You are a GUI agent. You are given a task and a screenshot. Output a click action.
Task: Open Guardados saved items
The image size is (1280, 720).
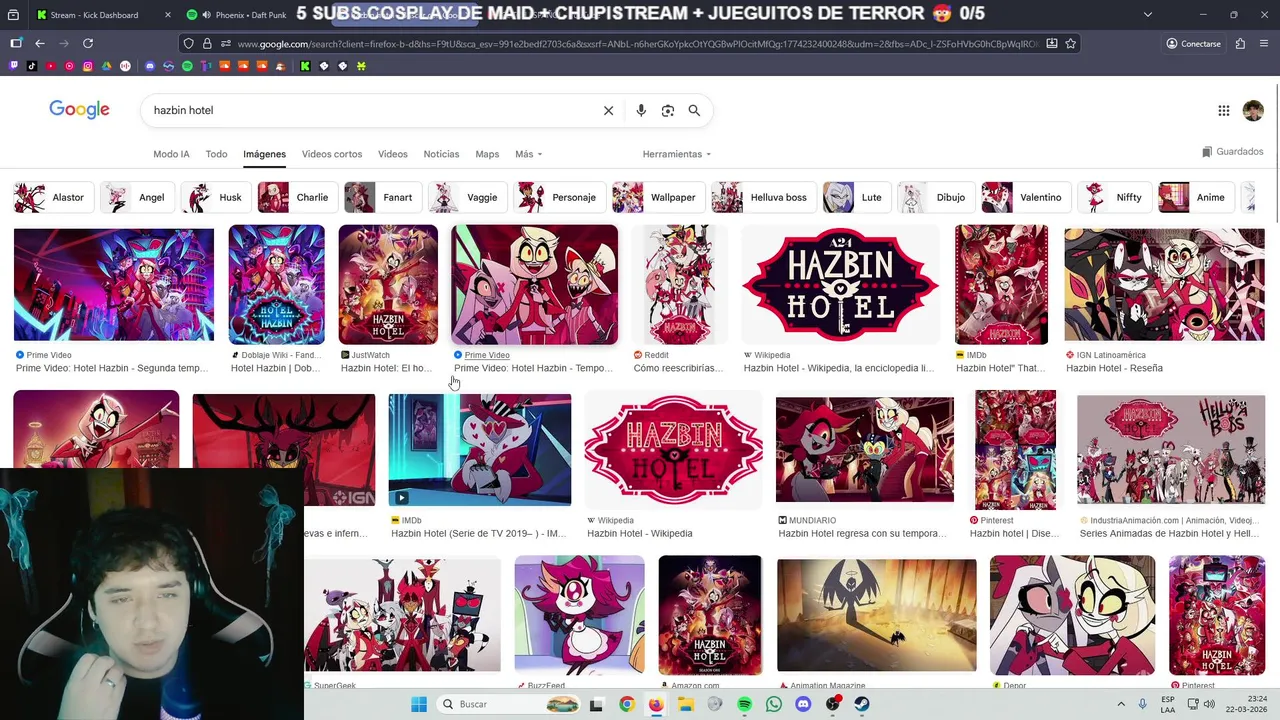point(1233,152)
